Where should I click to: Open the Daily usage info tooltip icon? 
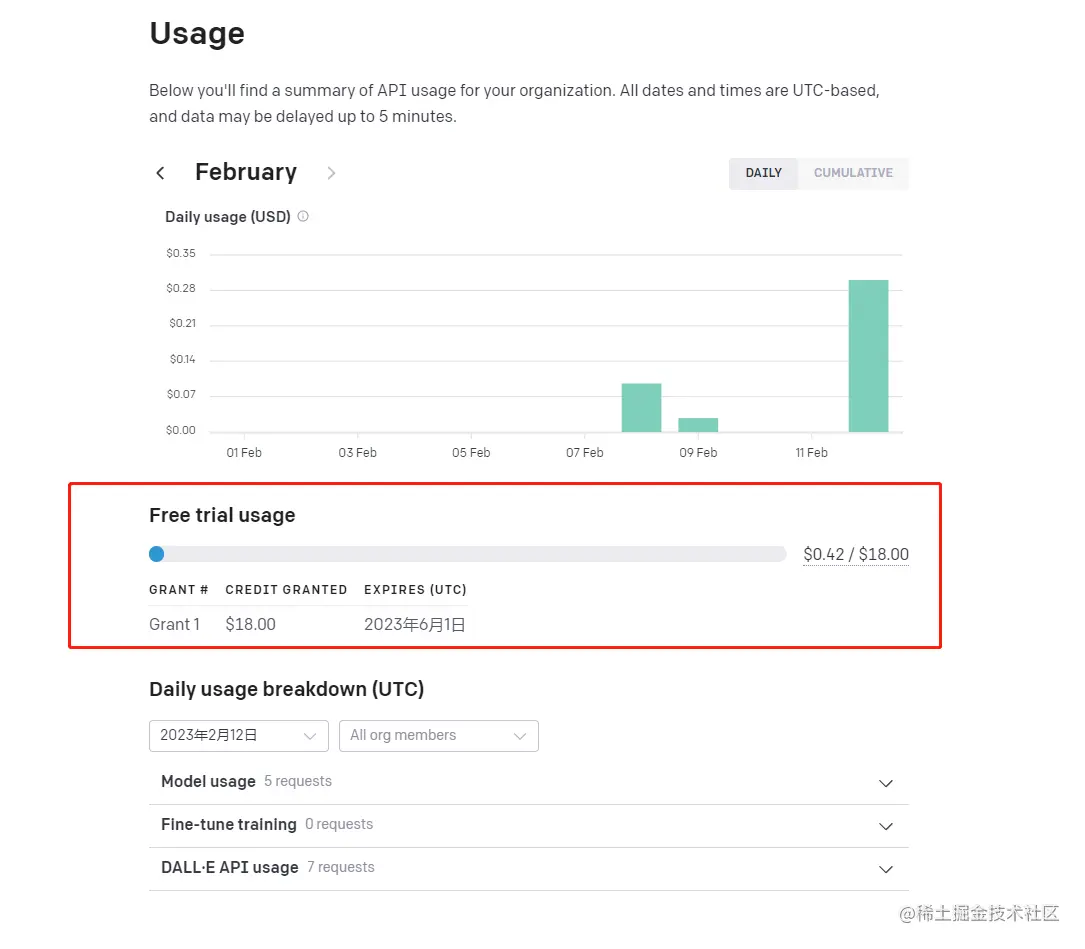[302, 216]
